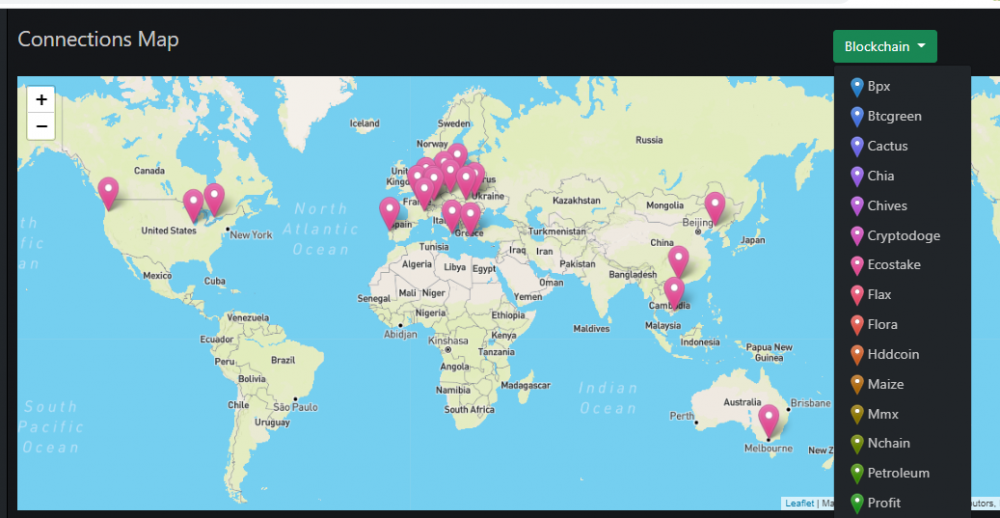This screenshot has width=1000, height=518.
Task: Zoom out of the connections map
Action: pyautogui.click(x=41, y=126)
